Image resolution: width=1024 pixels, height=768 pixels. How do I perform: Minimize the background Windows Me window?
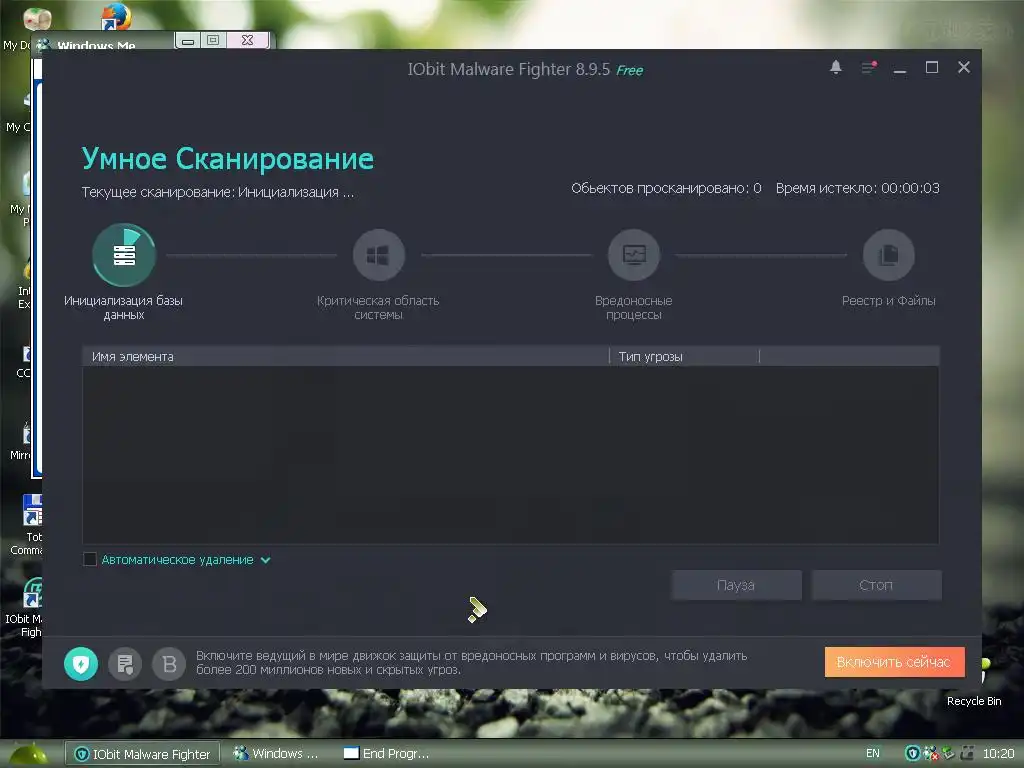[188, 40]
